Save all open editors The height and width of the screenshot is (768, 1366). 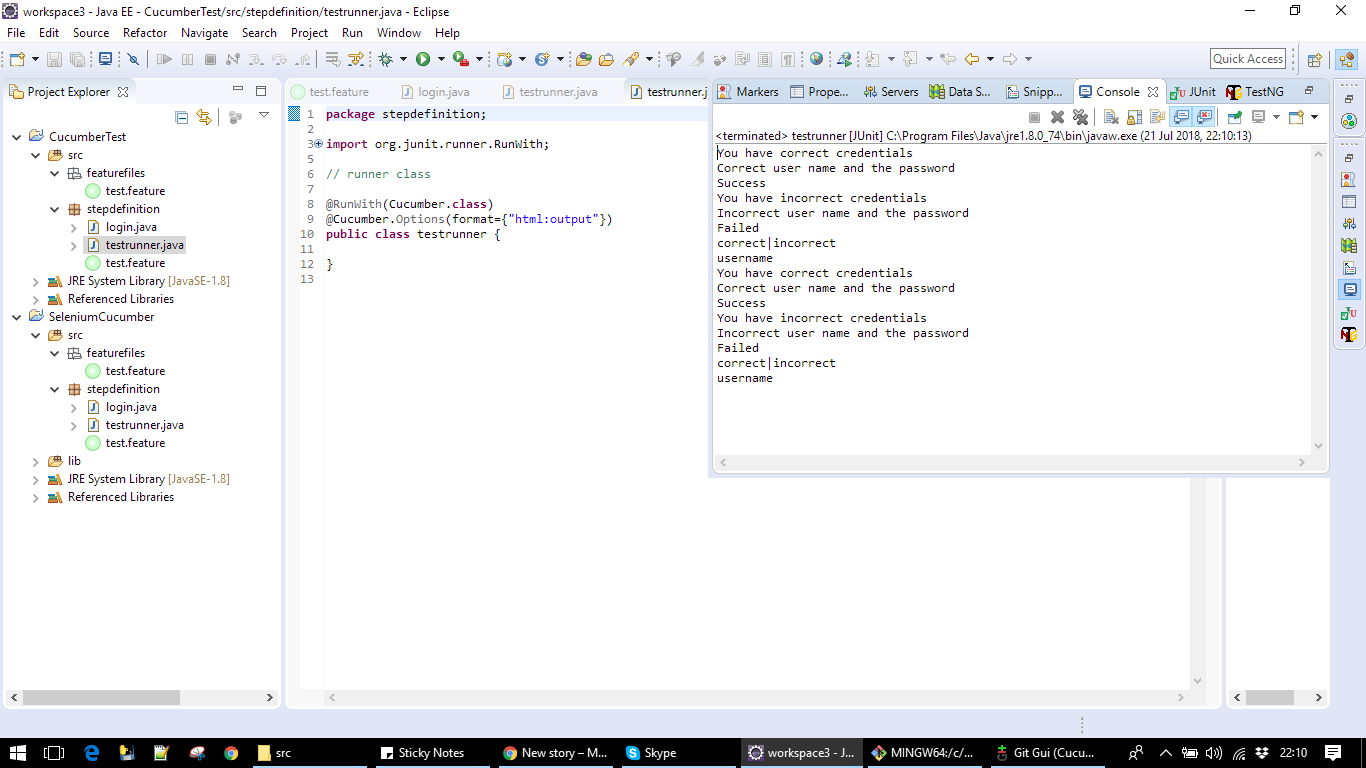pos(77,59)
